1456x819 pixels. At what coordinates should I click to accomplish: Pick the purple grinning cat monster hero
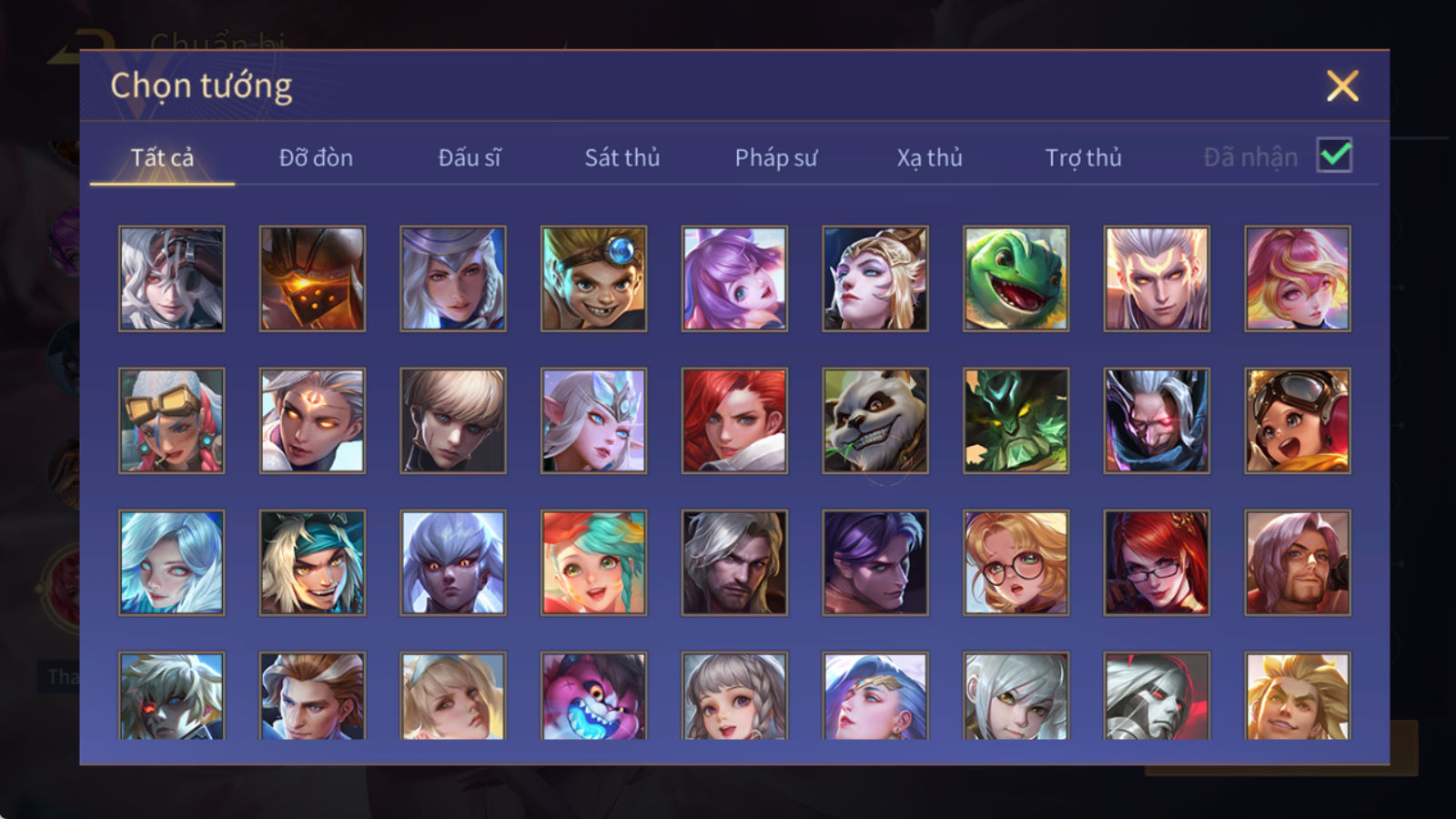[593, 695]
